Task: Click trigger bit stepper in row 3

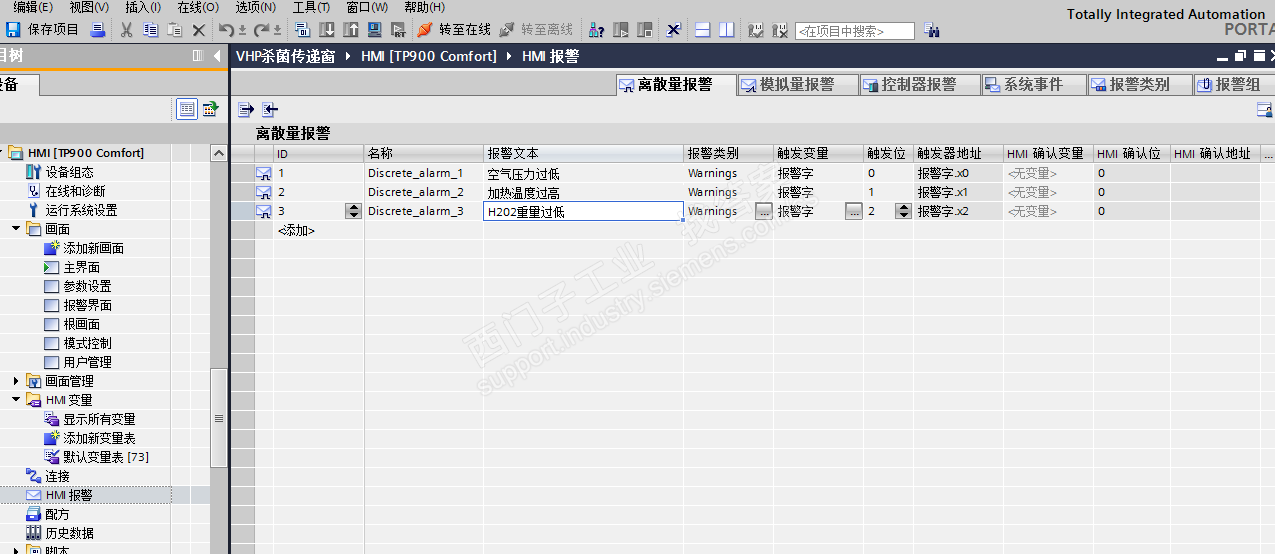Action: (x=903, y=211)
